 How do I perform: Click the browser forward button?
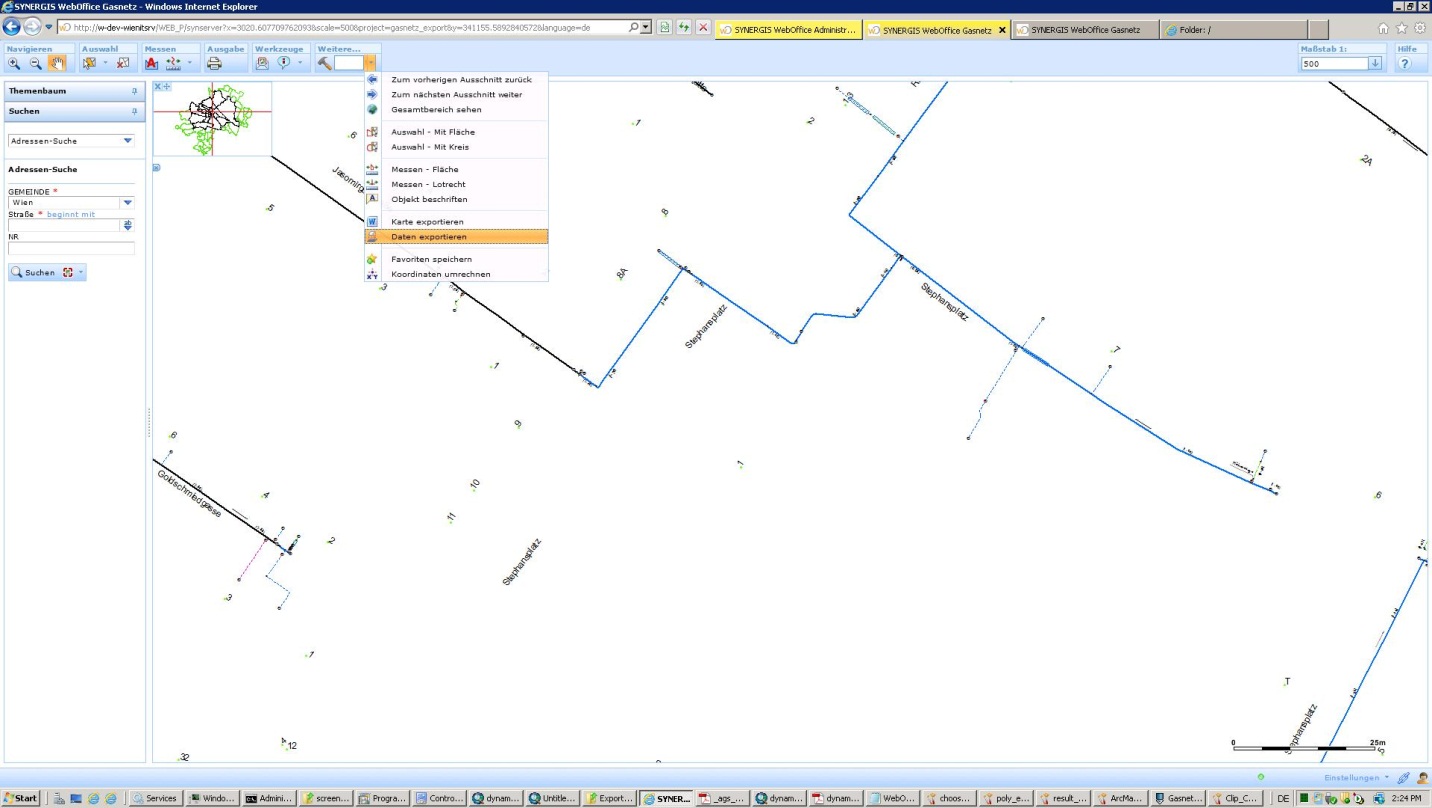[33, 27]
